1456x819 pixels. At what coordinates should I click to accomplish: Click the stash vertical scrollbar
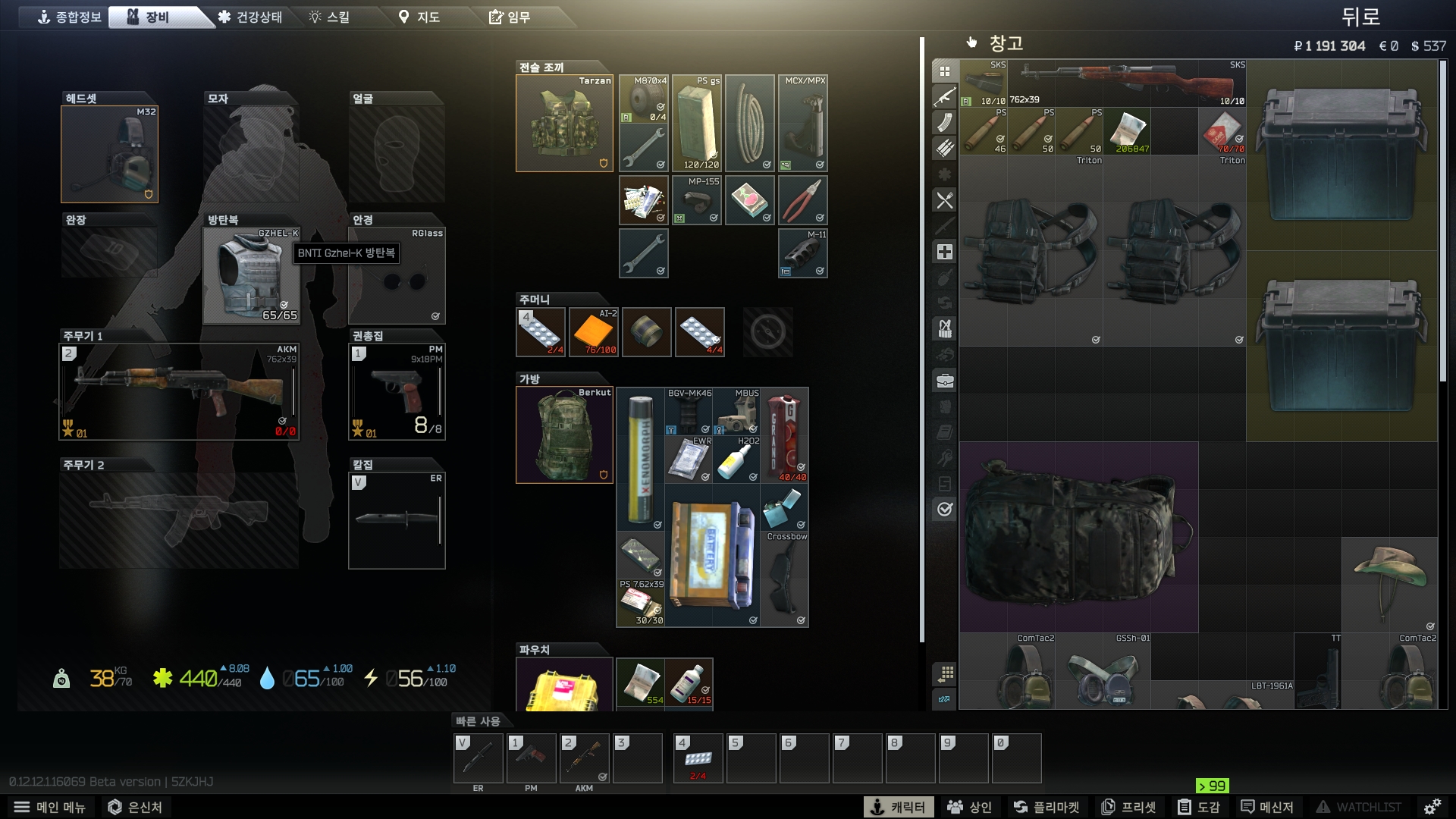1443,220
